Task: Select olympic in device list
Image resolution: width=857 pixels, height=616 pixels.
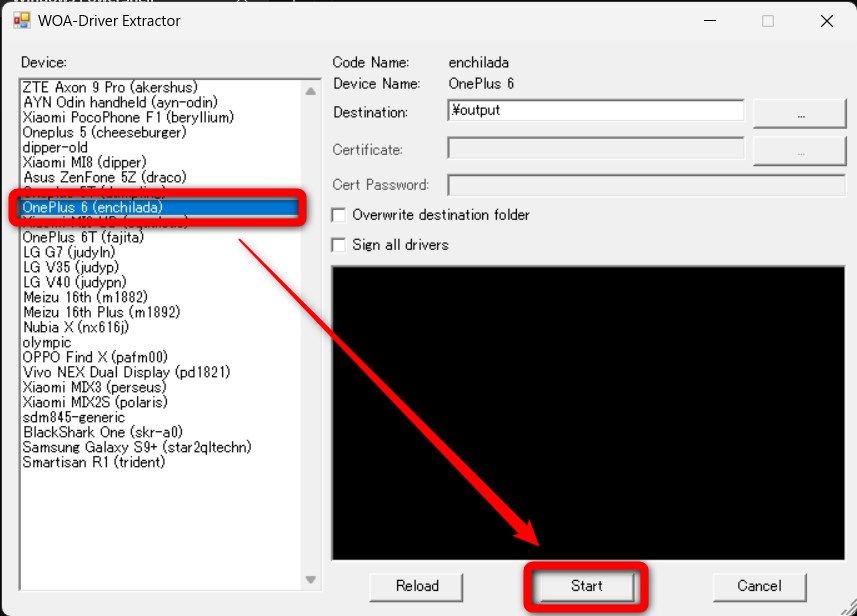Action: pyautogui.click(x=47, y=343)
